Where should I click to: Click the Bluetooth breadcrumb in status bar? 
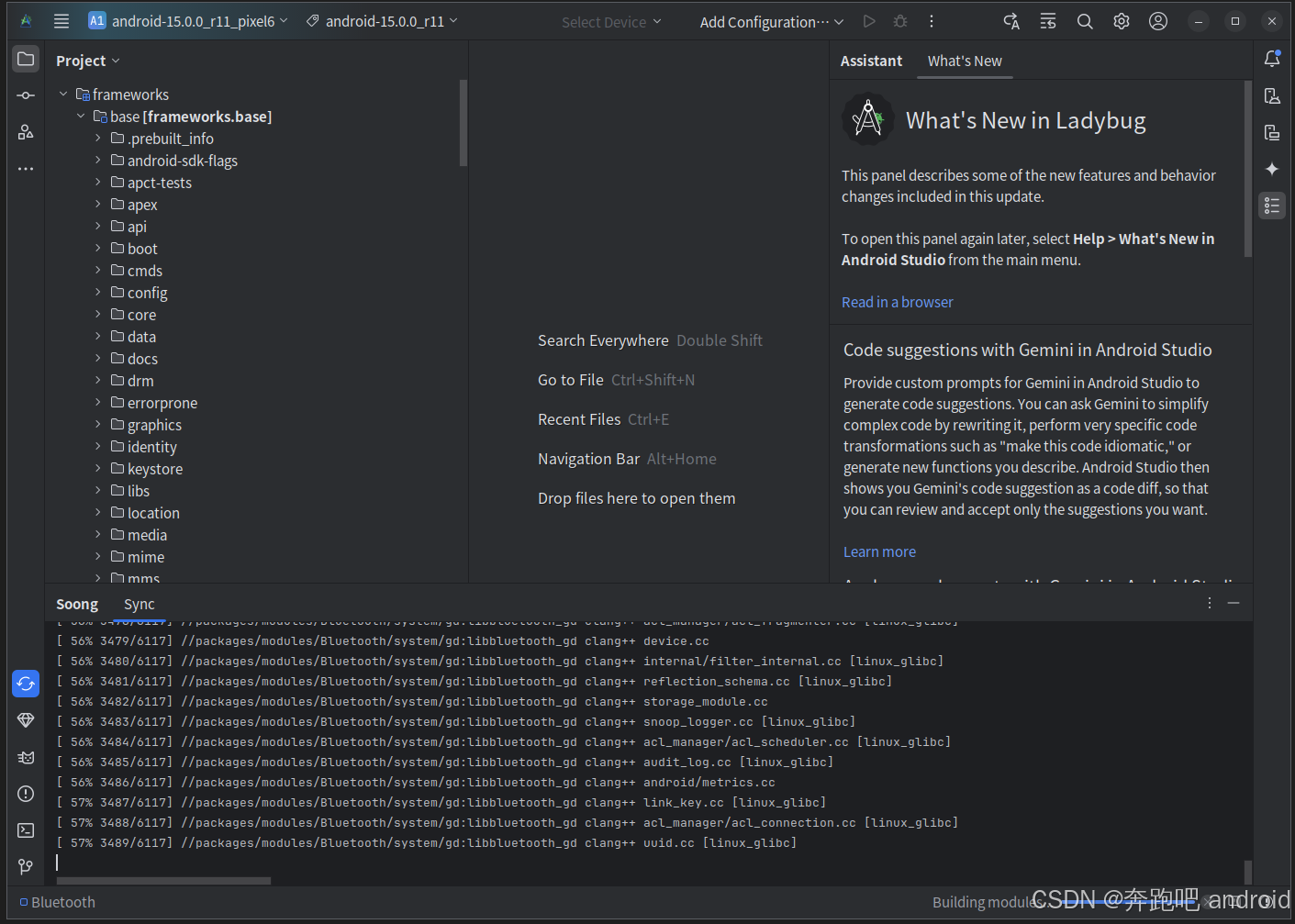[57, 902]
